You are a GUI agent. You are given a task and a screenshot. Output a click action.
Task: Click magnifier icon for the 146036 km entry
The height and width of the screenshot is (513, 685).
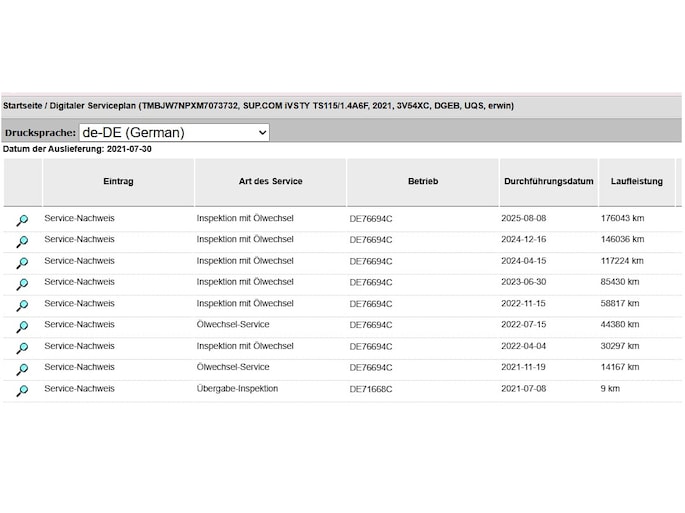22,241
